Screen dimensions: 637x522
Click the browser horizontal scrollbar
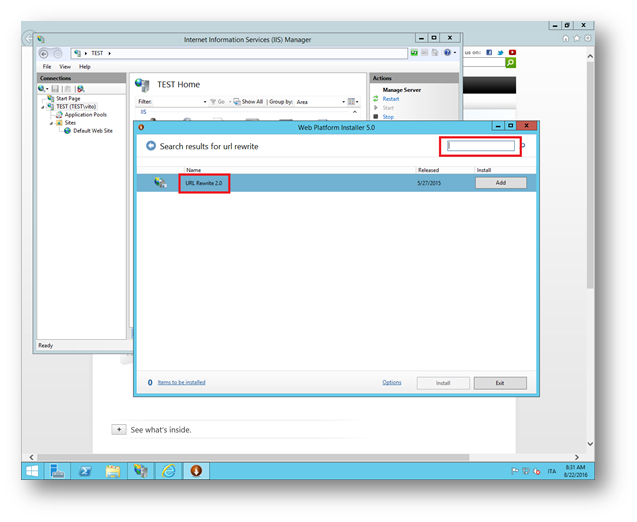click(253, 457)
